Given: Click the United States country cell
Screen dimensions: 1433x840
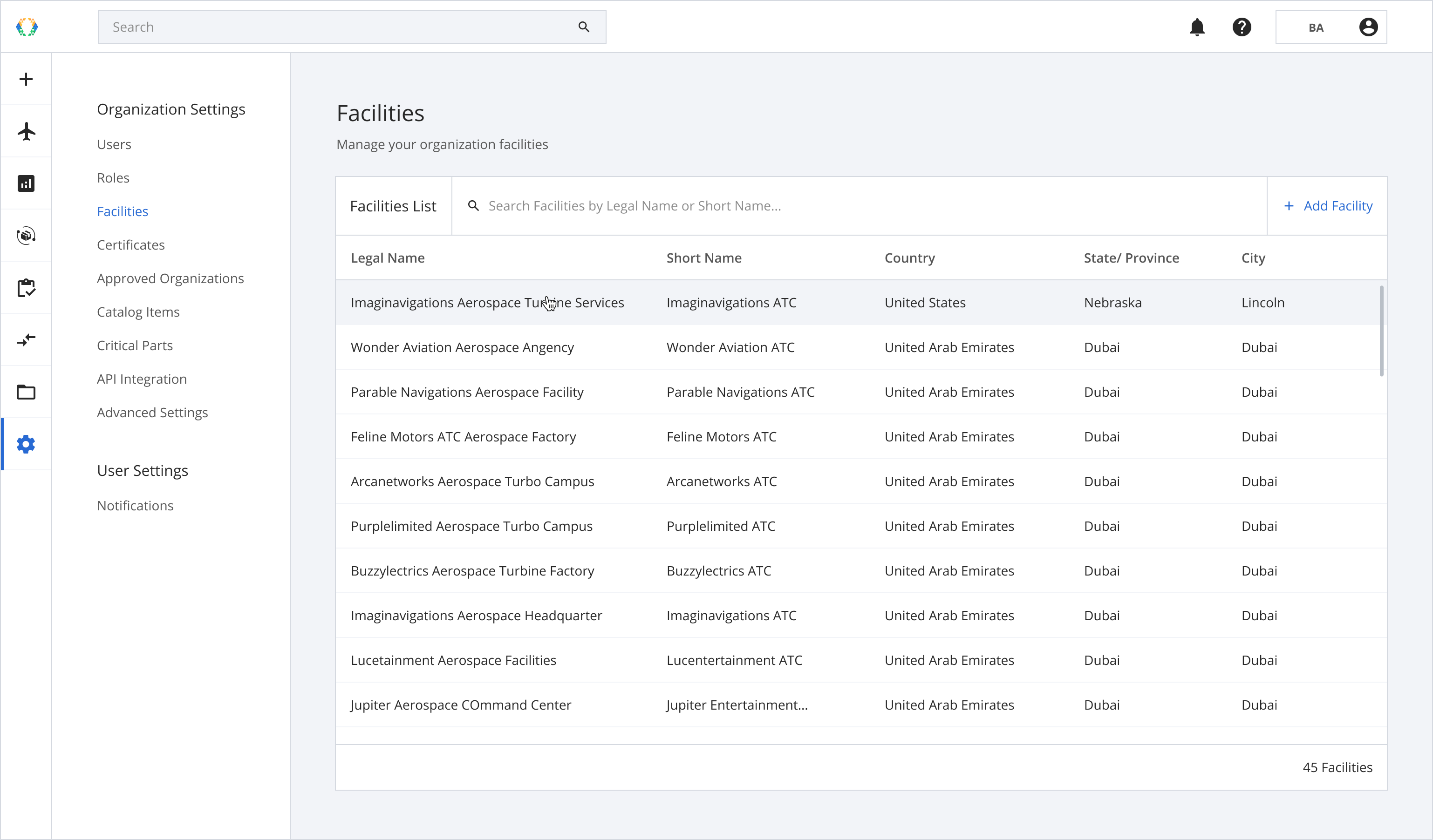Looking at the screenshot, I should [x=925, y=302].
